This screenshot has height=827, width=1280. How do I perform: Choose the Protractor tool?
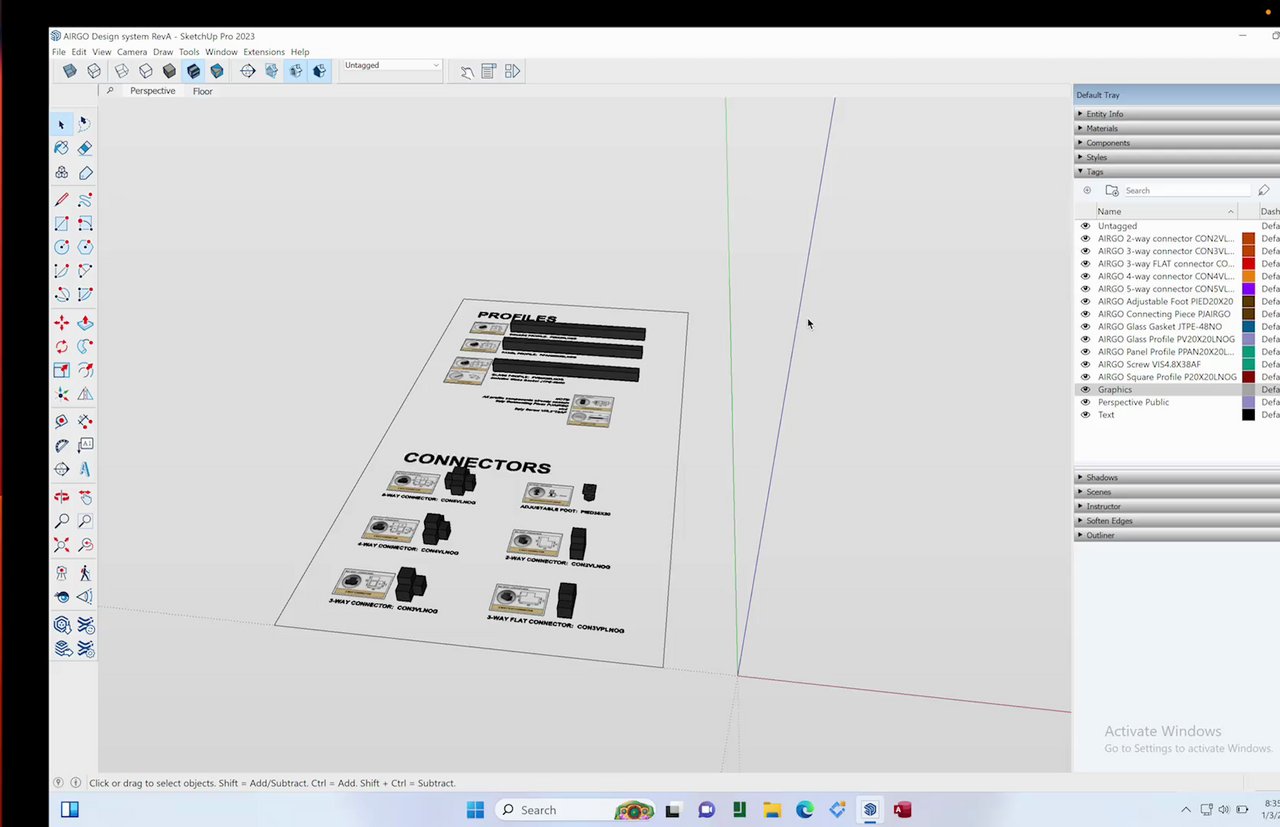click(x=61, y=445)
